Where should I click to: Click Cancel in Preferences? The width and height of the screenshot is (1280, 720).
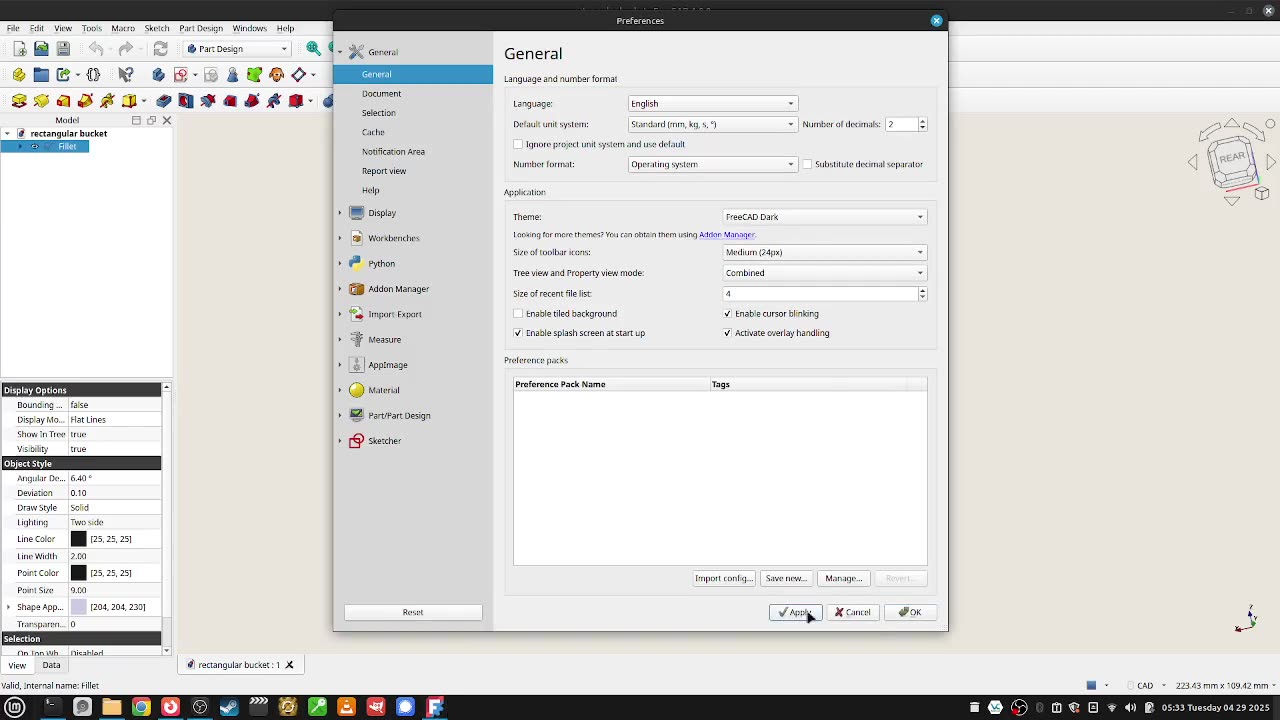(x=853, y=612)
